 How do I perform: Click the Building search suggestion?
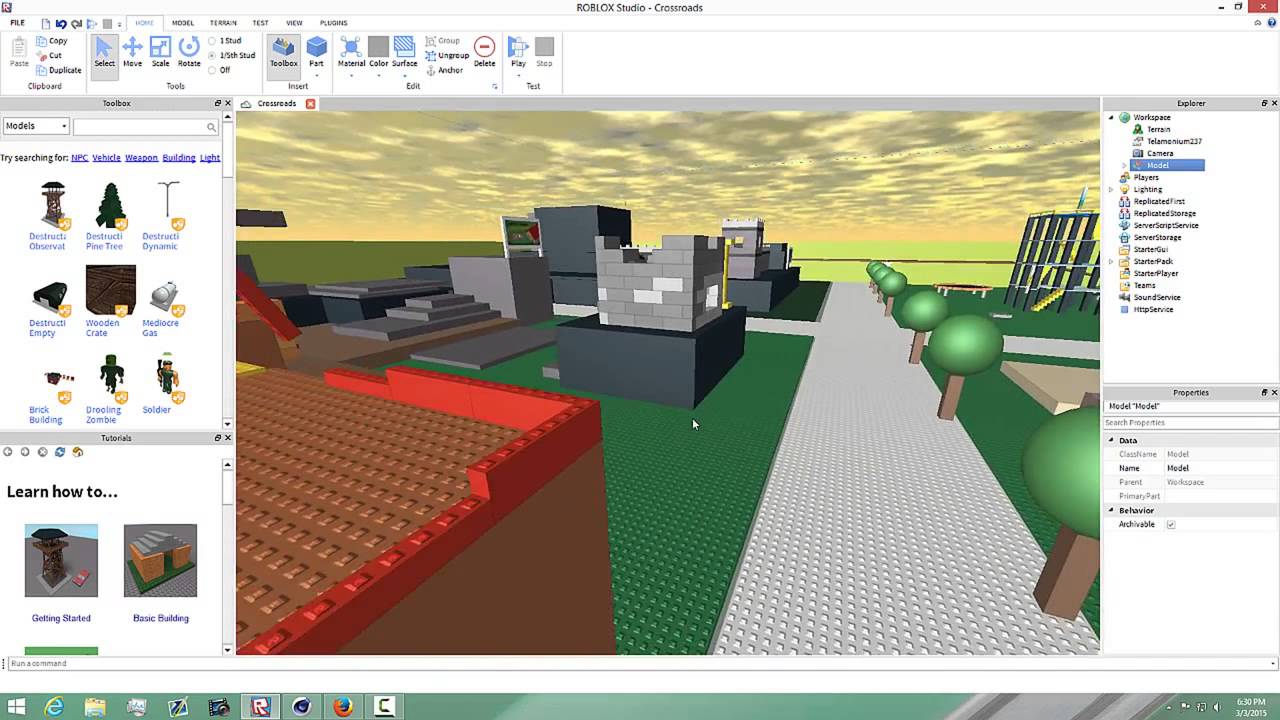(179, 157)
